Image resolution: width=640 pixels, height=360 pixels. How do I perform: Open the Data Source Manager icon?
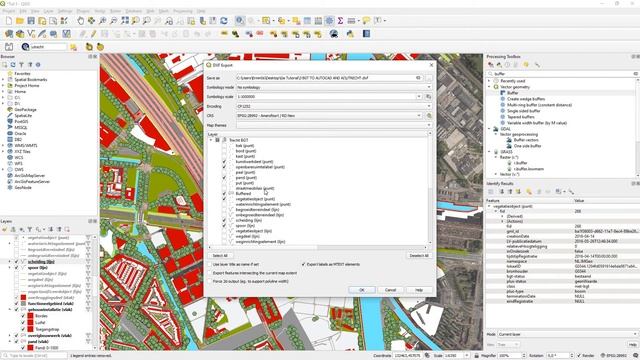(x=9, y=34)
